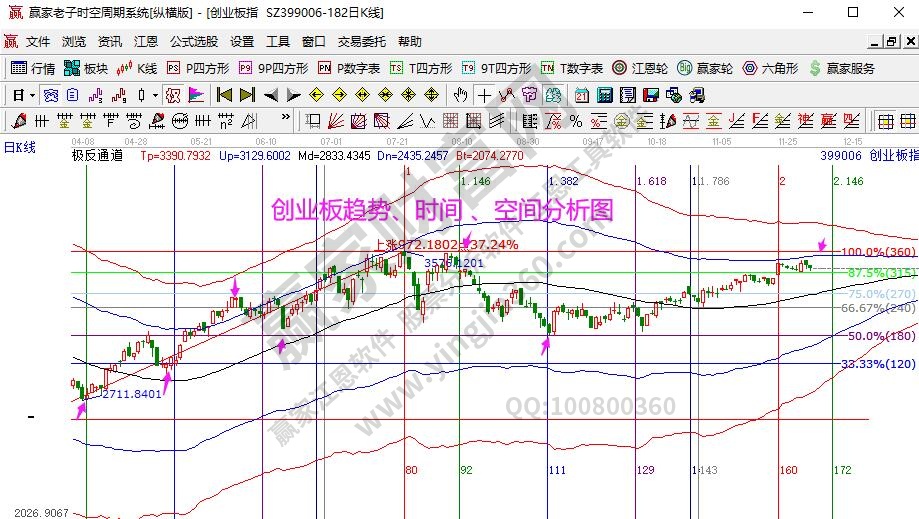Screen dimensions: 919x519
Task: Expand the 日 period dropdown arrow
Action: point(32,95)
